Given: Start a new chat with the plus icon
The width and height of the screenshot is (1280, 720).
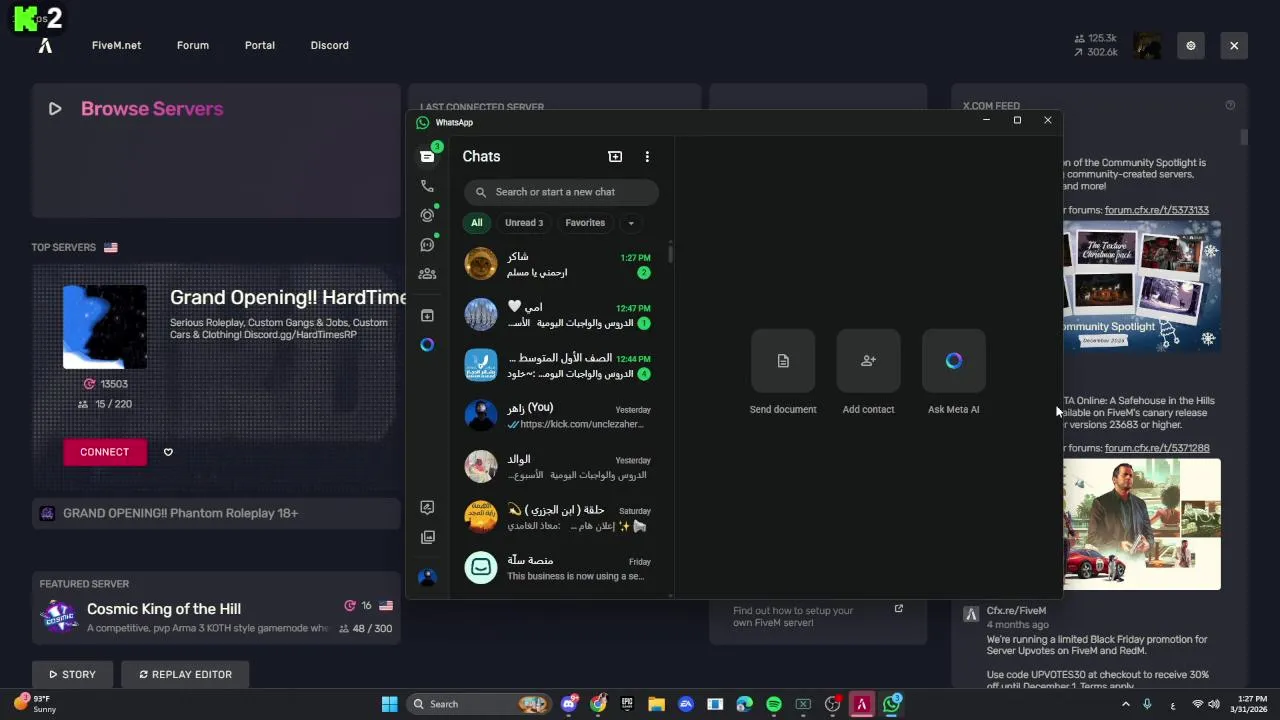Looking at the screenshot, I should 615,156.
